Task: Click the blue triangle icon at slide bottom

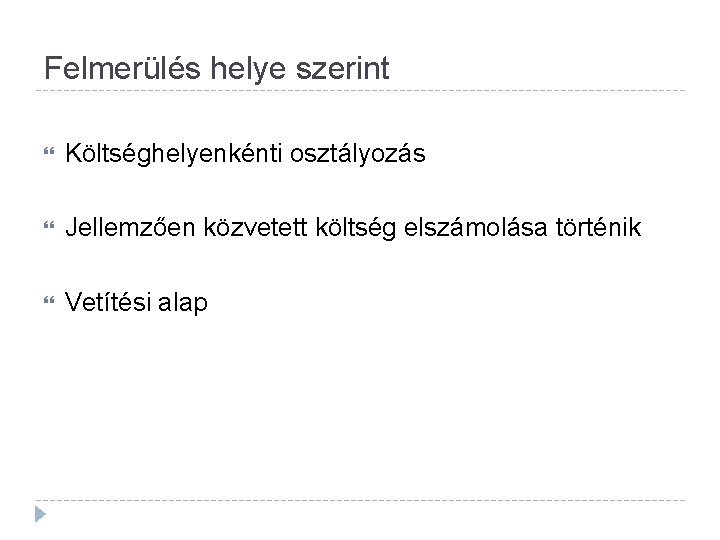Action: pyautogui.click(x=38, y=514)
